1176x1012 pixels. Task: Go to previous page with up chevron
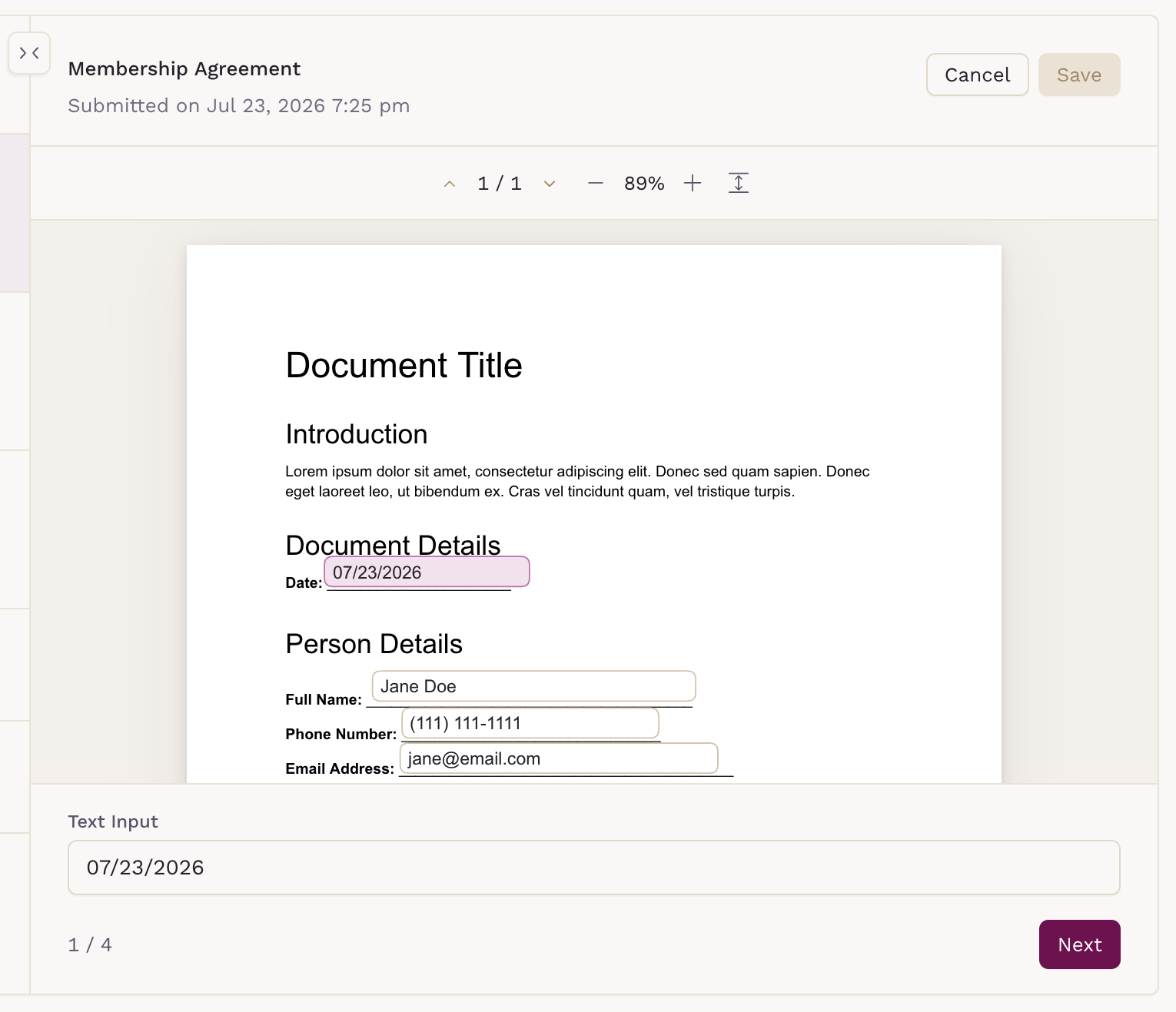(450, 184)
